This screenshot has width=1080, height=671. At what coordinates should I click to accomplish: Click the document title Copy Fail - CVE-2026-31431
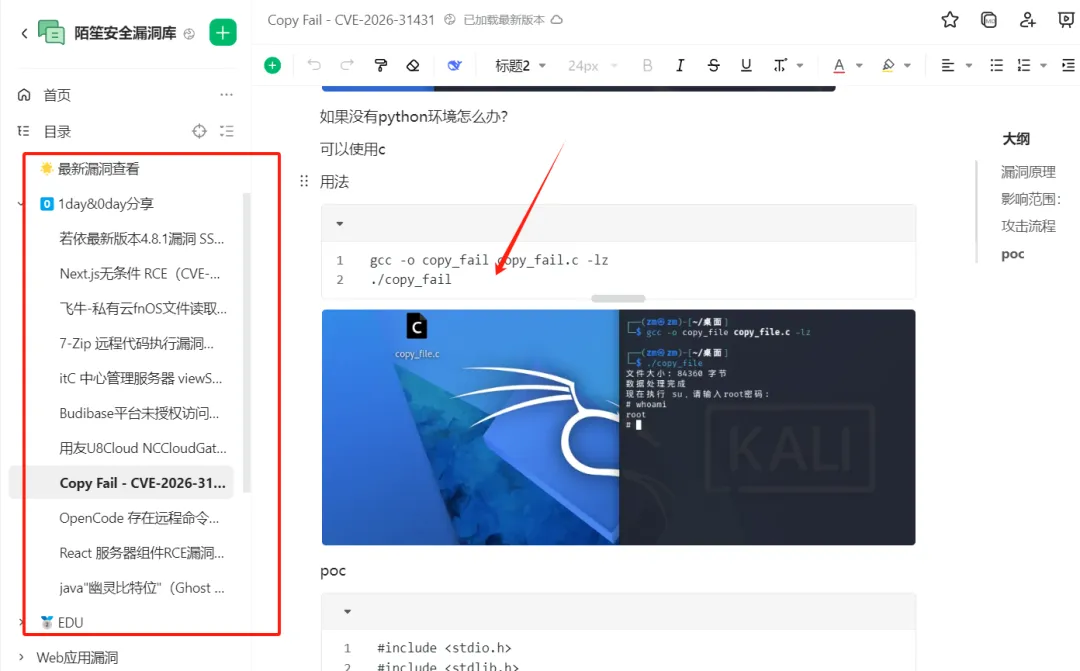(x=351, y=20)
